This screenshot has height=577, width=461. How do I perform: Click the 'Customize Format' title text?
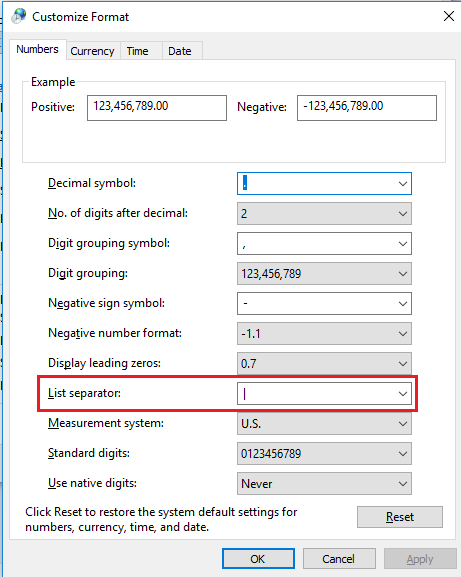81,17
